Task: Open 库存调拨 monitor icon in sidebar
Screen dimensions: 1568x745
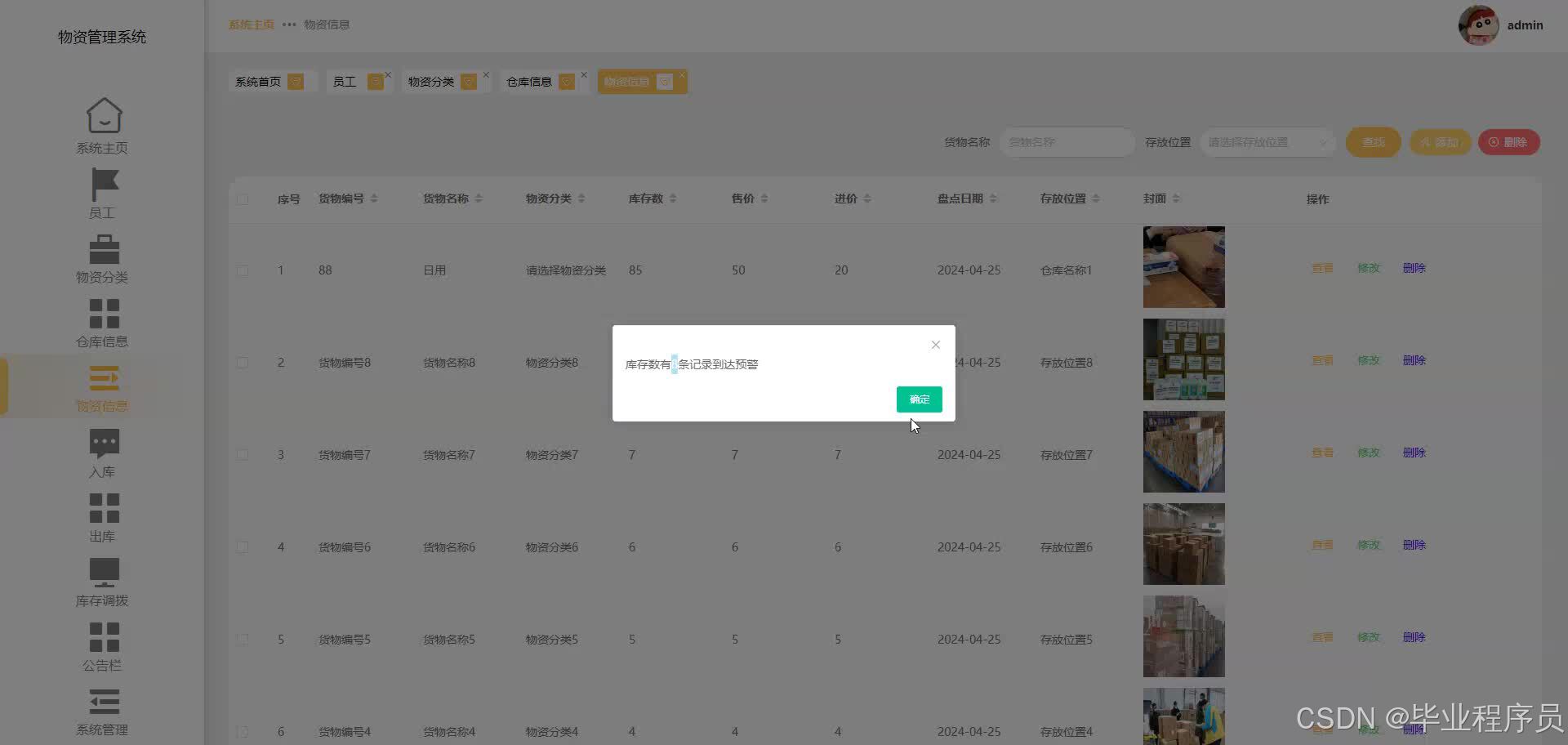Action: coord(105,573)
